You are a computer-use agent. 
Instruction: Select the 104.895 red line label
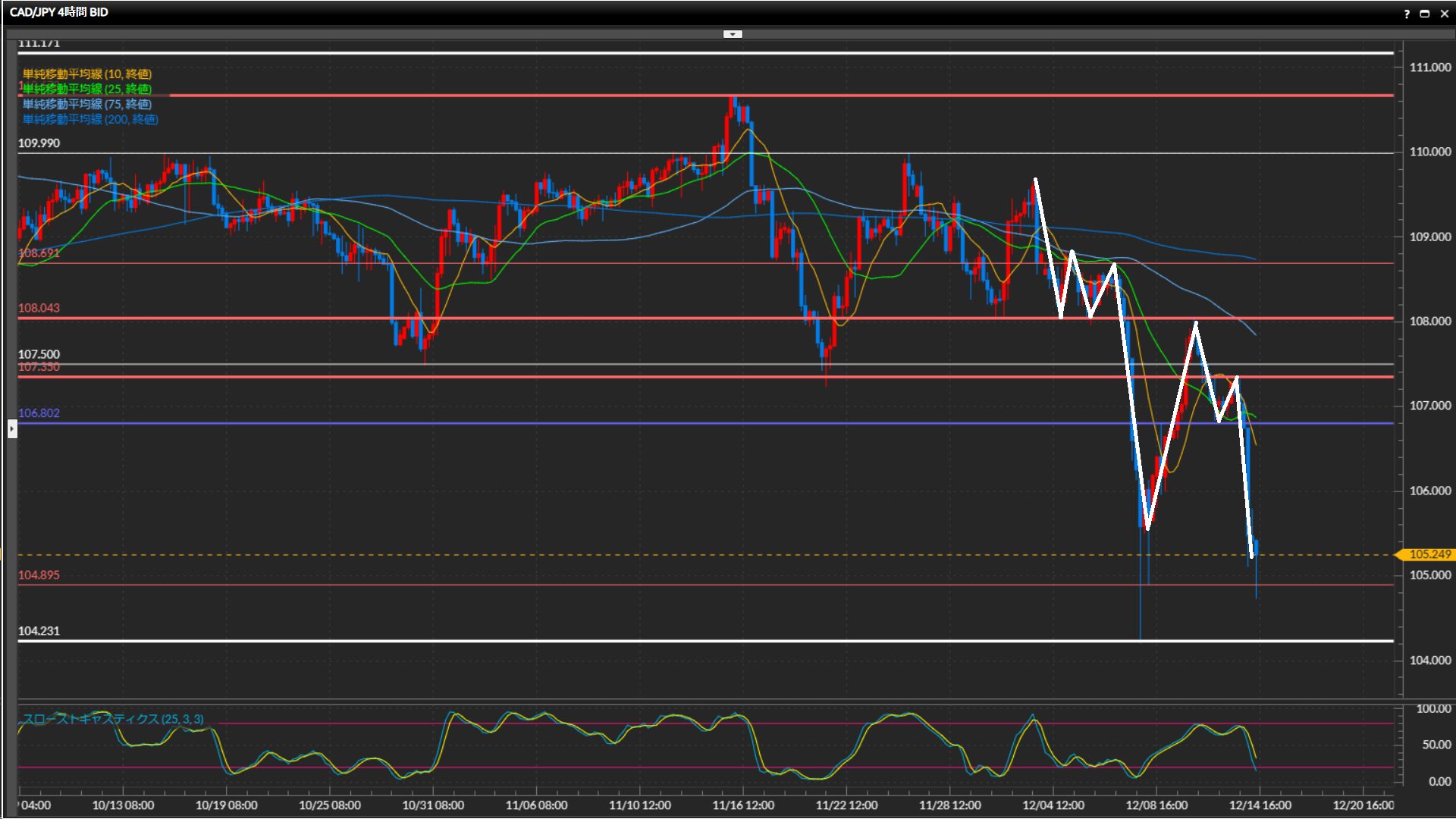pos(39,575)
